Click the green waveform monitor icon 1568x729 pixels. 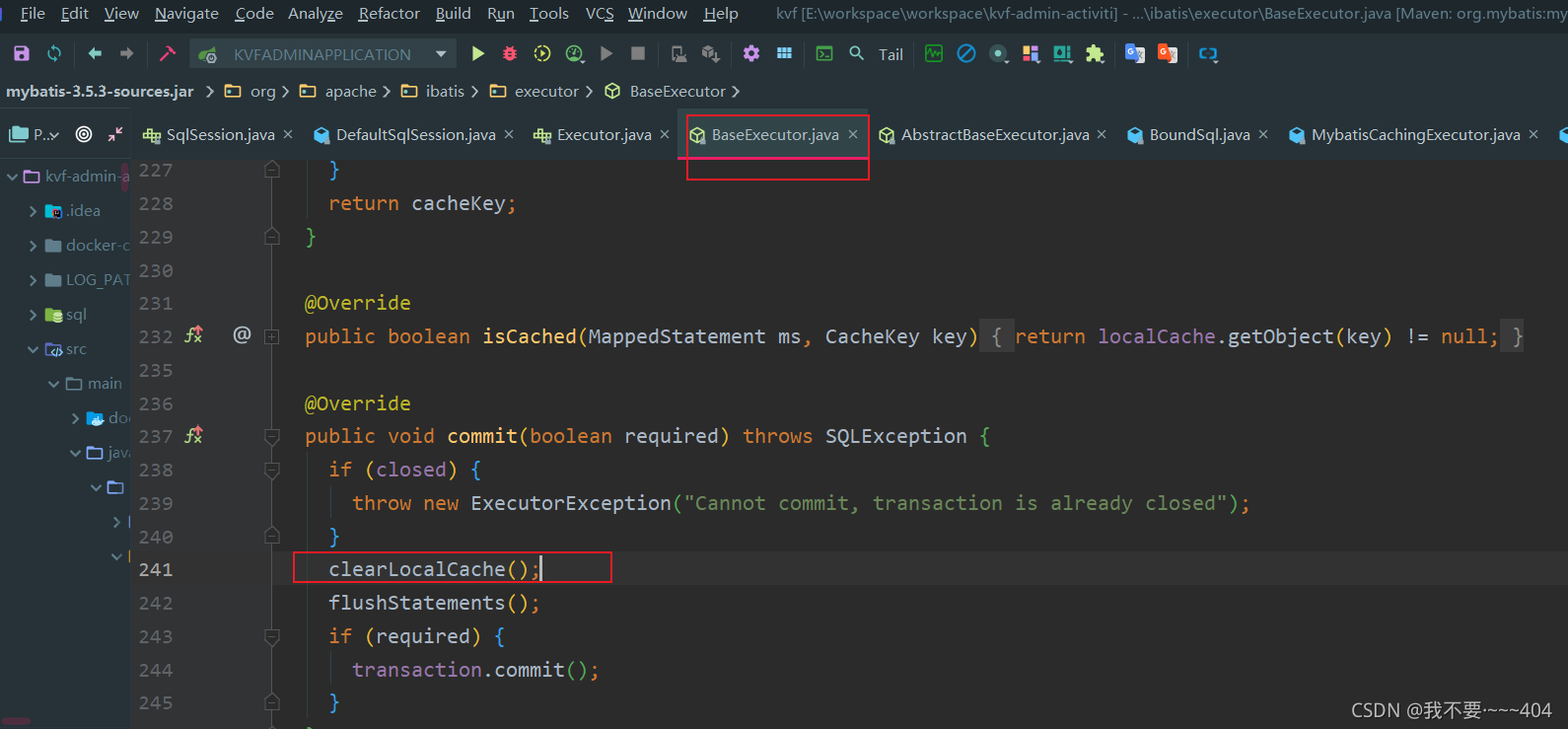(x=934, y=53)
